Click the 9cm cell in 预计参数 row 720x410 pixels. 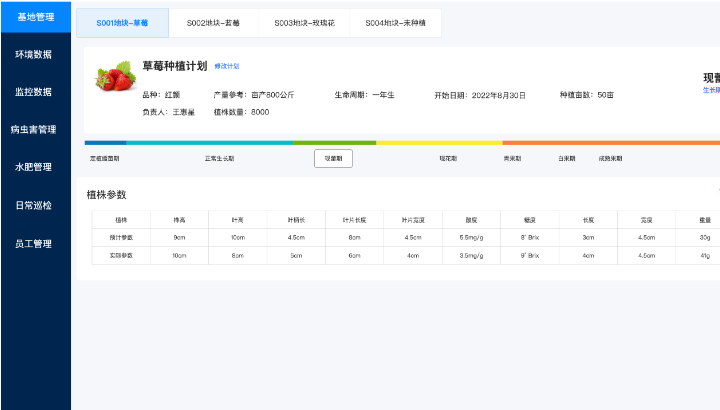tap(180, 237)
